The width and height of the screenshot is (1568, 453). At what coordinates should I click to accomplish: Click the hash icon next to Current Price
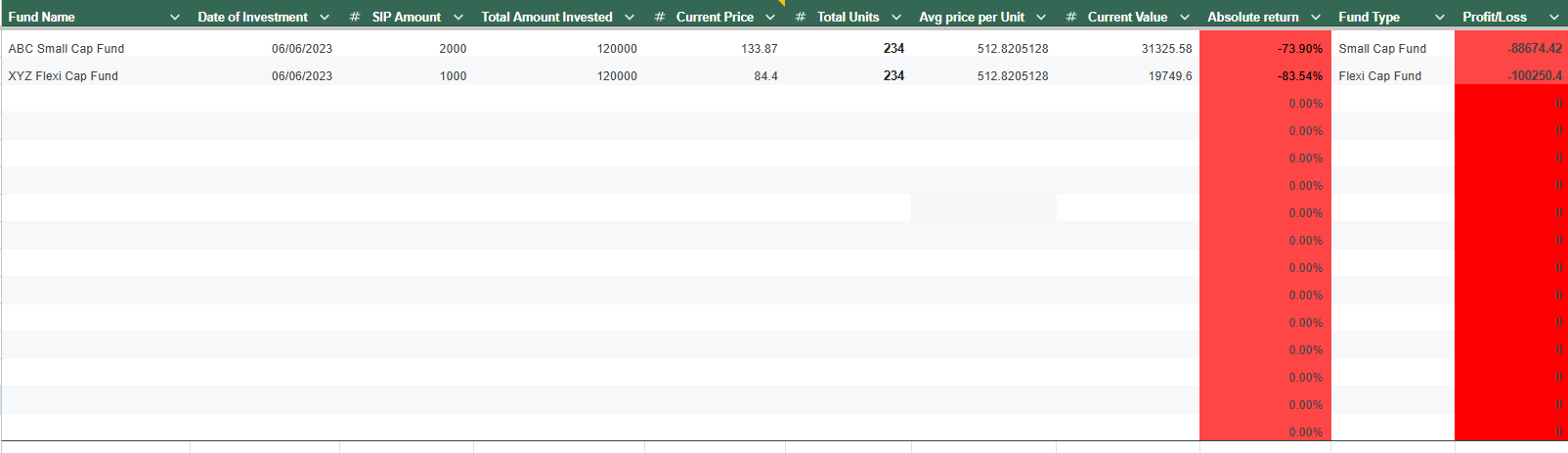[x=660, y=17]
